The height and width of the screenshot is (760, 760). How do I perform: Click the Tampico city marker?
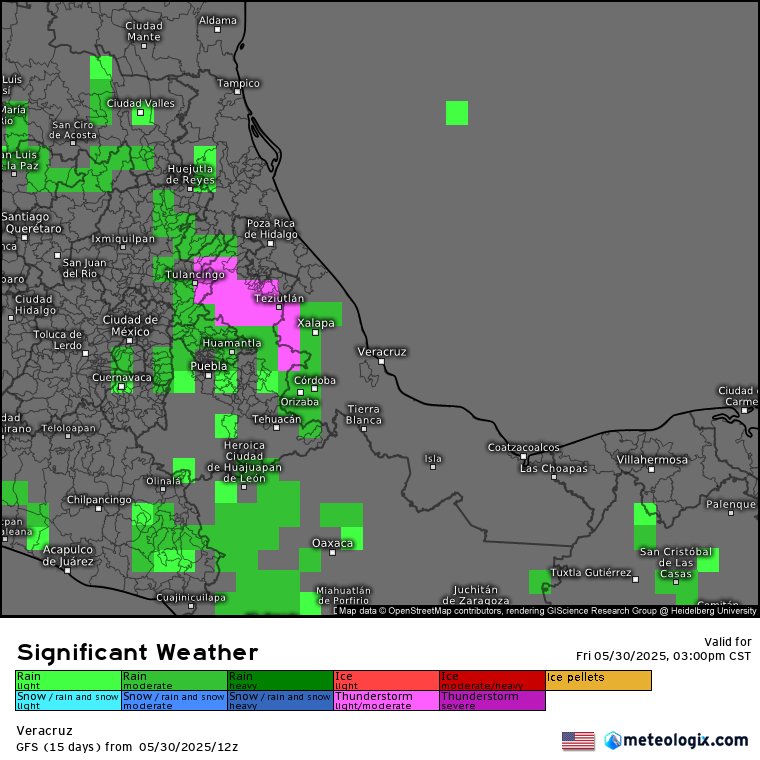pos(238,92)
